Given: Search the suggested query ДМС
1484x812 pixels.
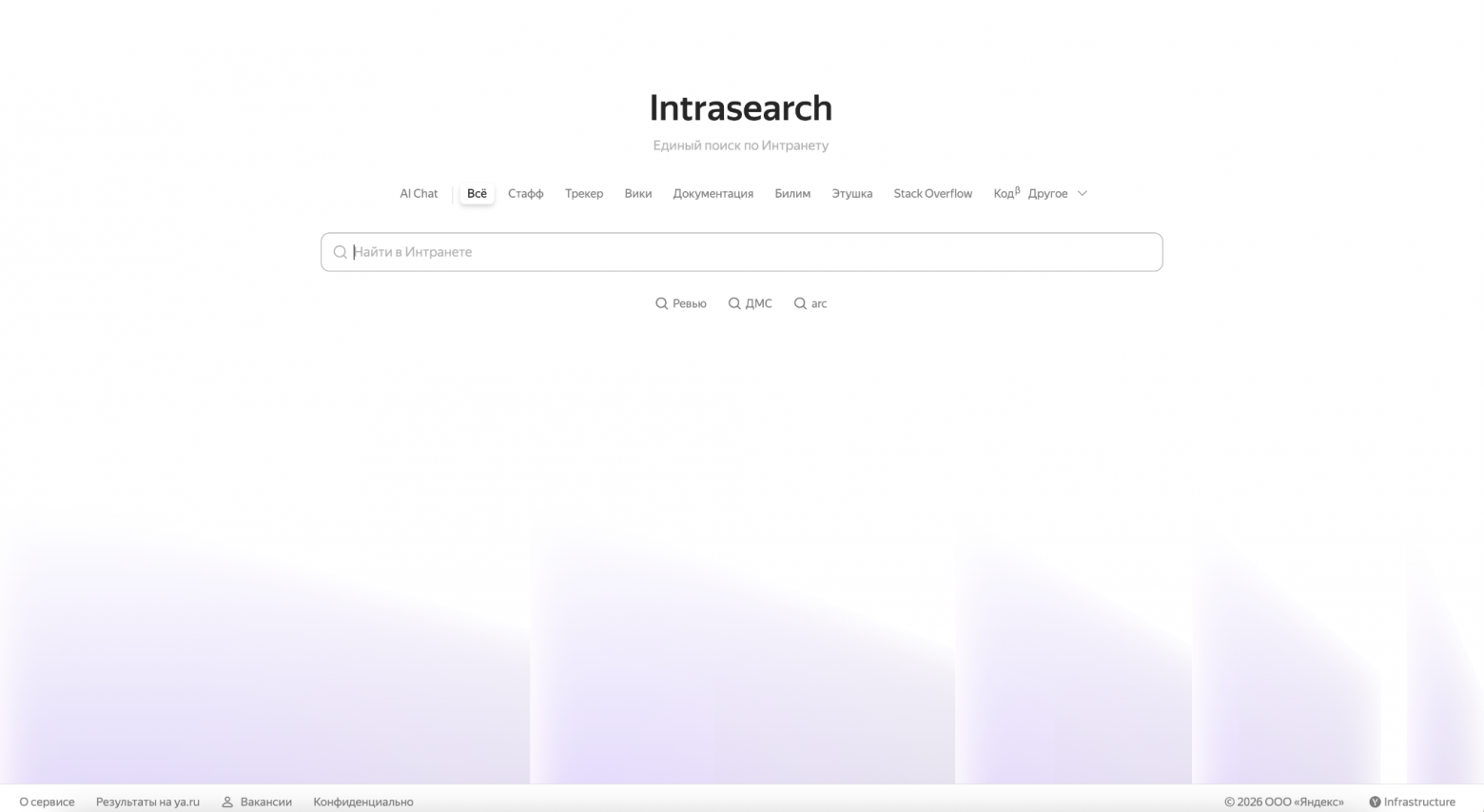Looking at the screenshot, I should coord(750,303).
